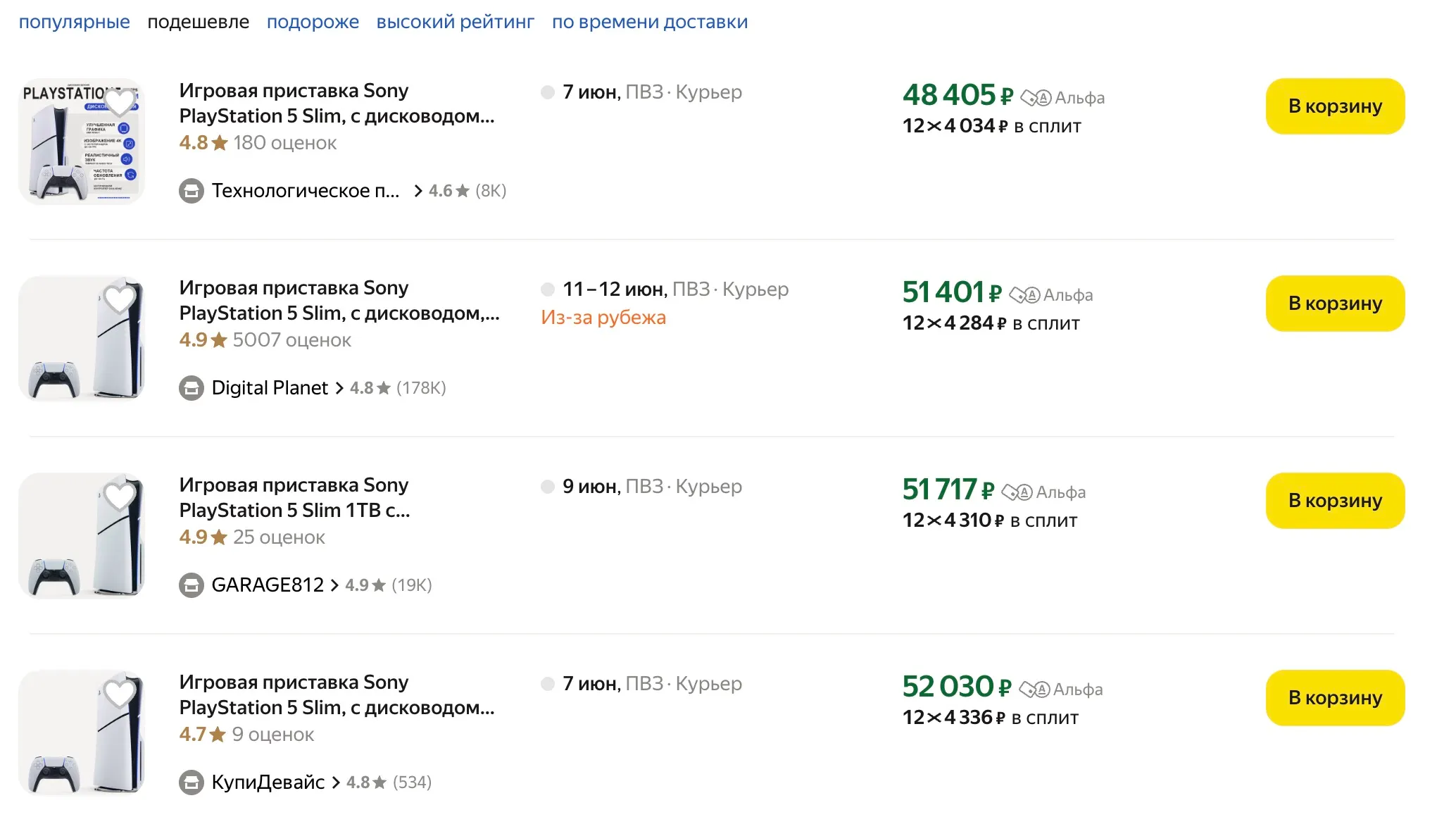Add 48 405 ₽ PlayStation to favorites heart

click(120, 103)
